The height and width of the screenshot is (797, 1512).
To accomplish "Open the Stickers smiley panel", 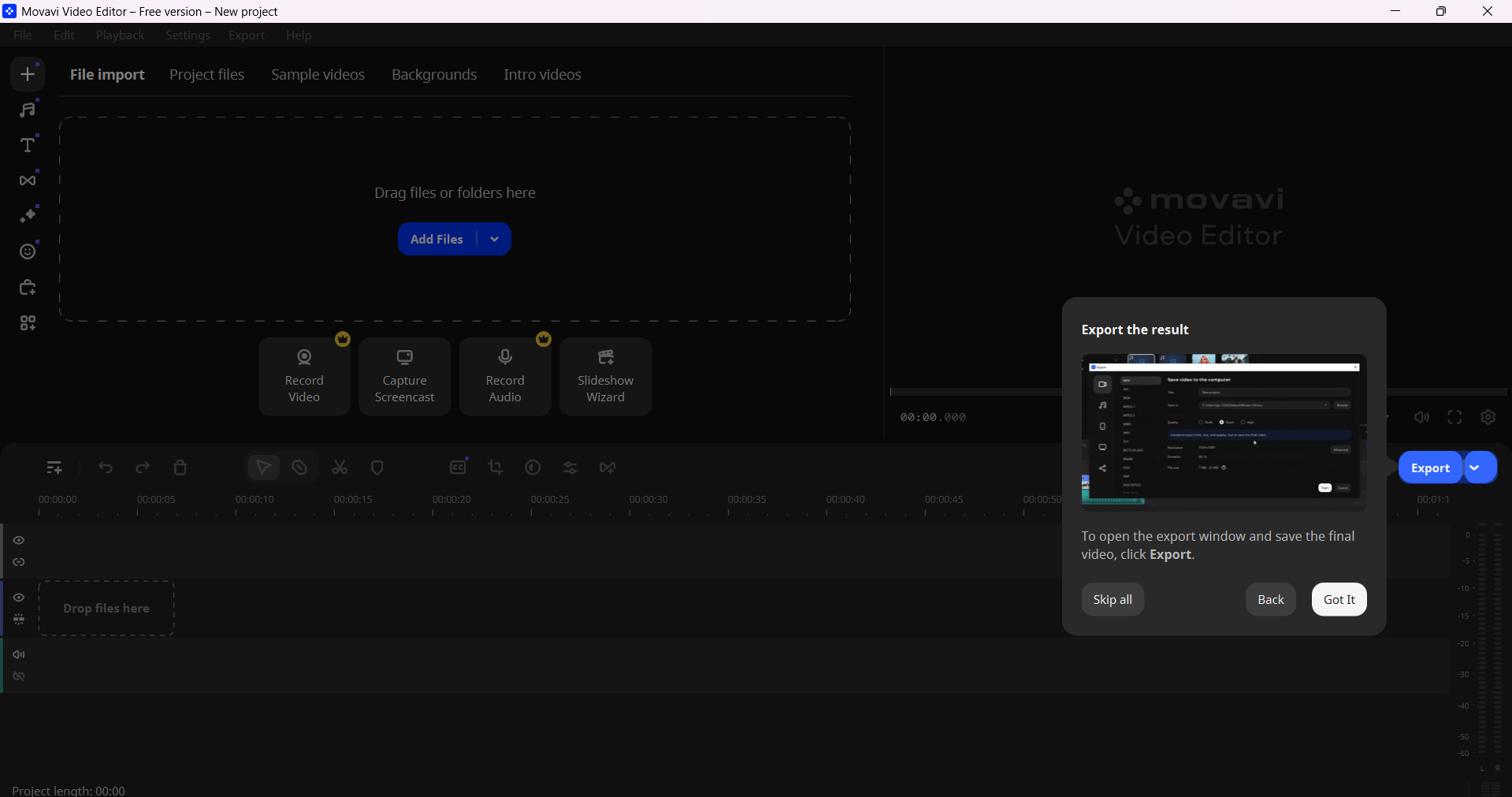I will click(28, 251).
